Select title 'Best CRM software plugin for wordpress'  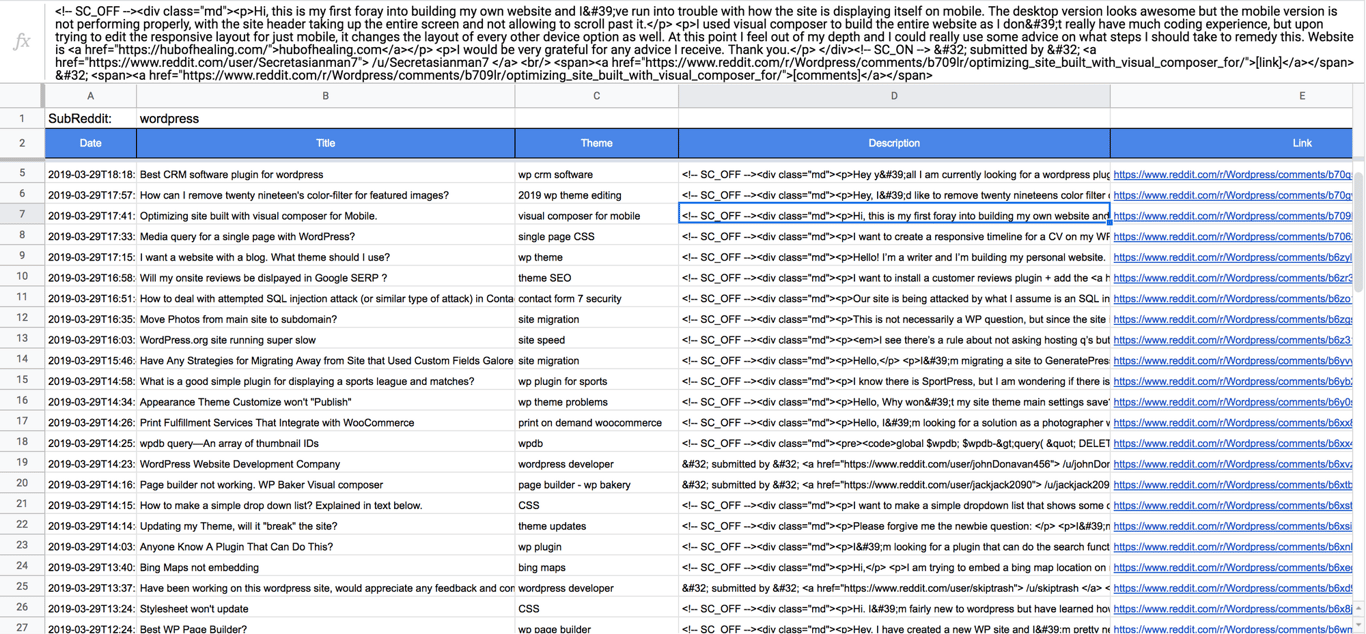point(325,174)
